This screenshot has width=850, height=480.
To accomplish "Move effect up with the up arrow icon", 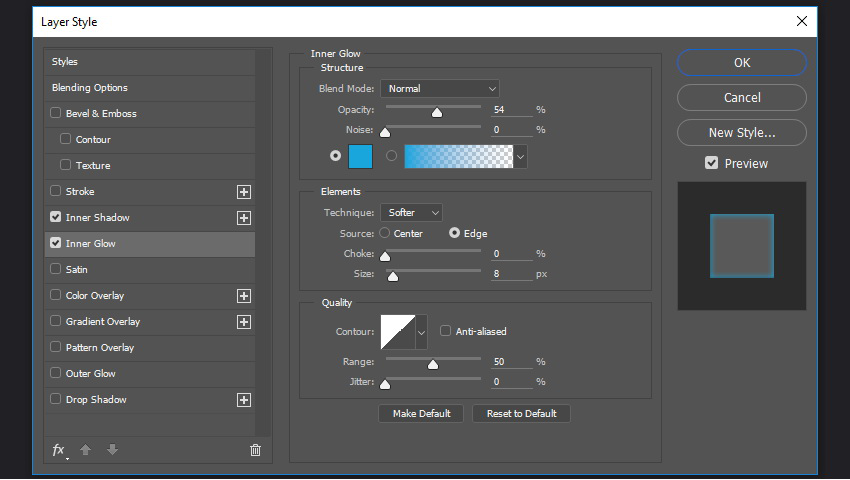I will click(86, 450).
